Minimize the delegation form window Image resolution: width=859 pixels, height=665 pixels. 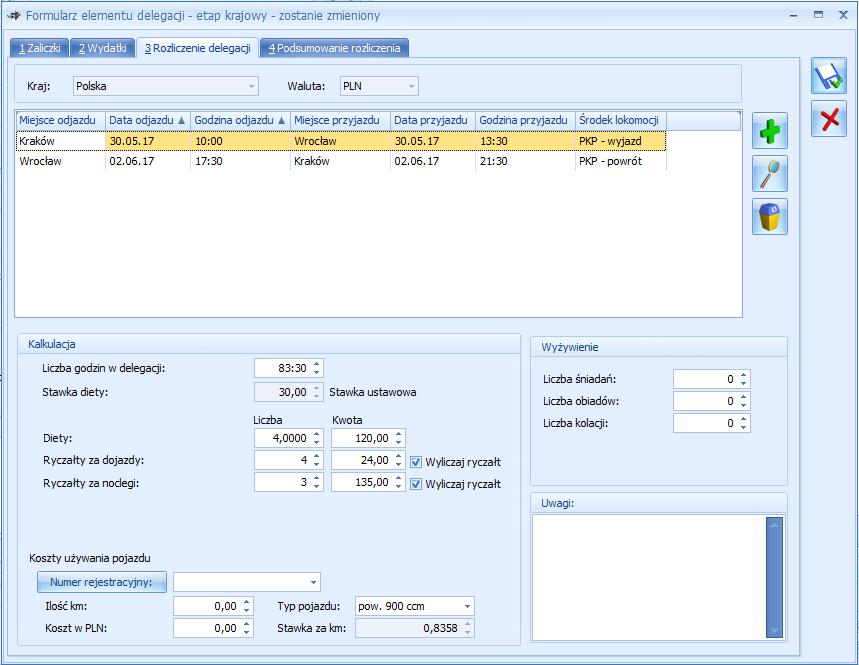(x=793, y=15)
